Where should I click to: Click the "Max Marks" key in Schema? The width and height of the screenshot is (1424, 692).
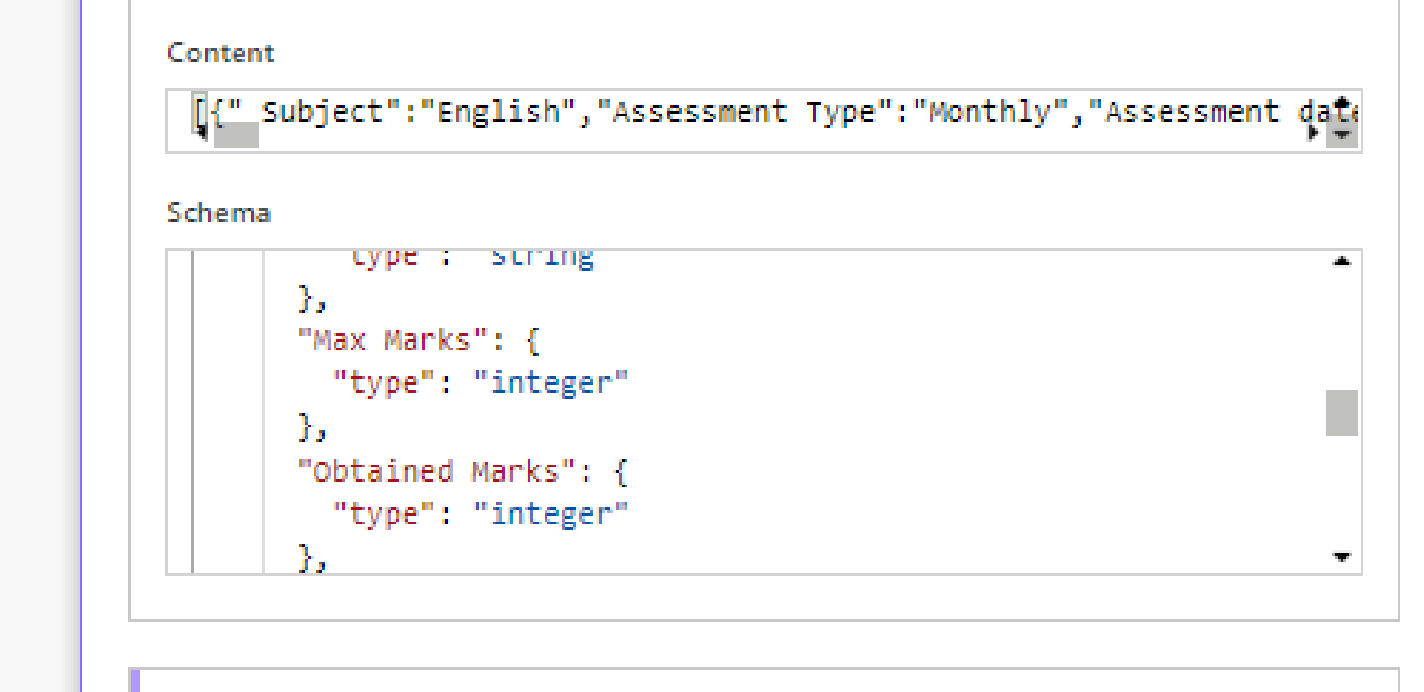pyautogui.click(x=391, y=340)
